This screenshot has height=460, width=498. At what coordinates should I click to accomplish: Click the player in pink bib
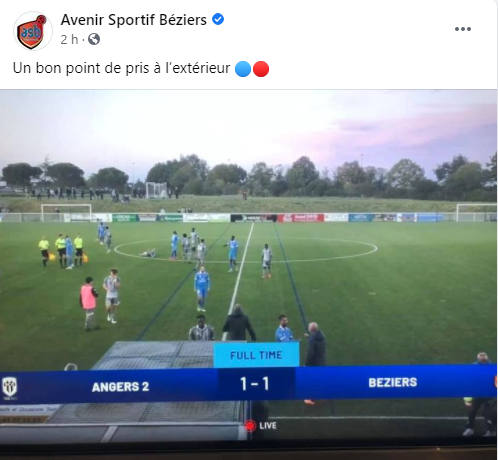coord(88,303)
